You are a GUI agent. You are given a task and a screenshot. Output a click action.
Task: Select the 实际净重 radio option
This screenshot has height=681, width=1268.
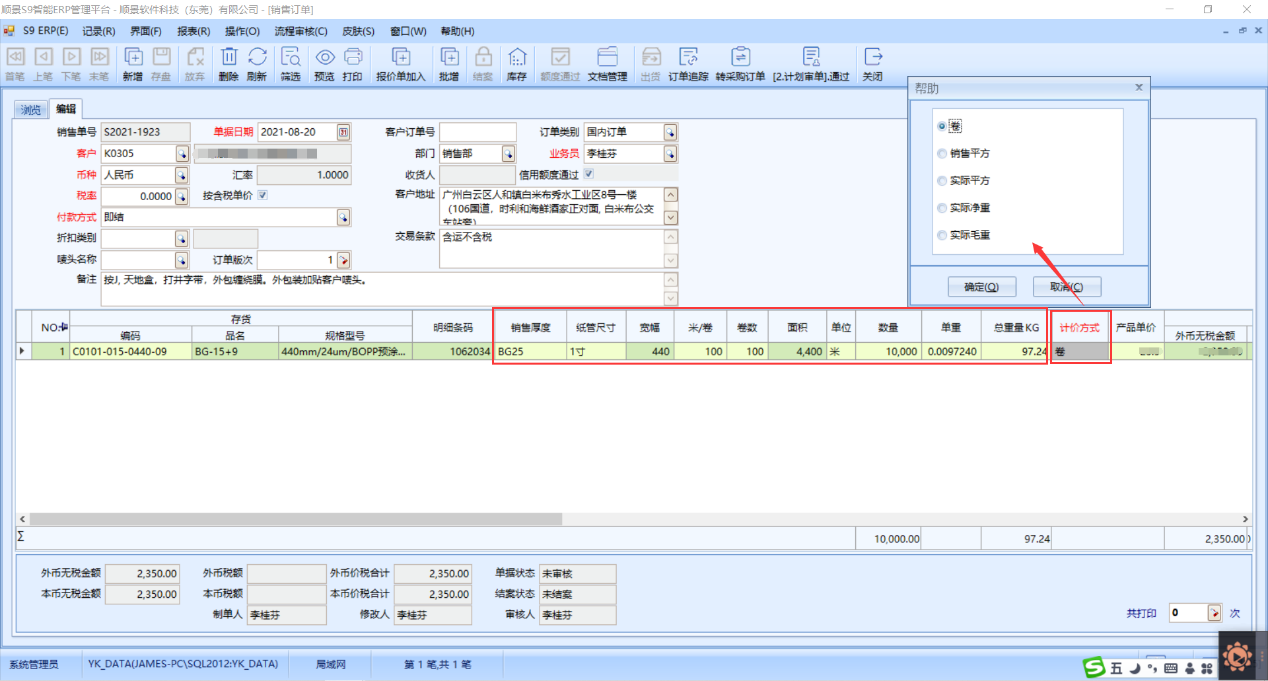point(942,208)
